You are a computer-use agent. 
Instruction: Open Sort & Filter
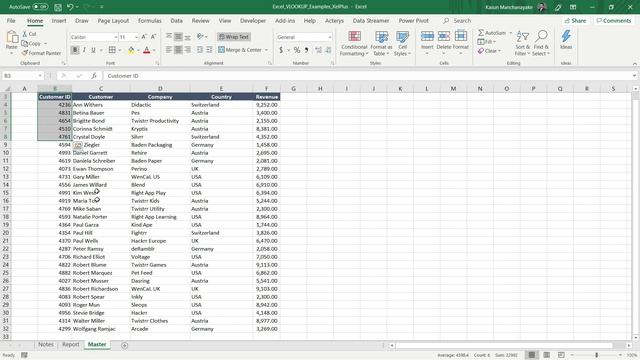(522, 43)
